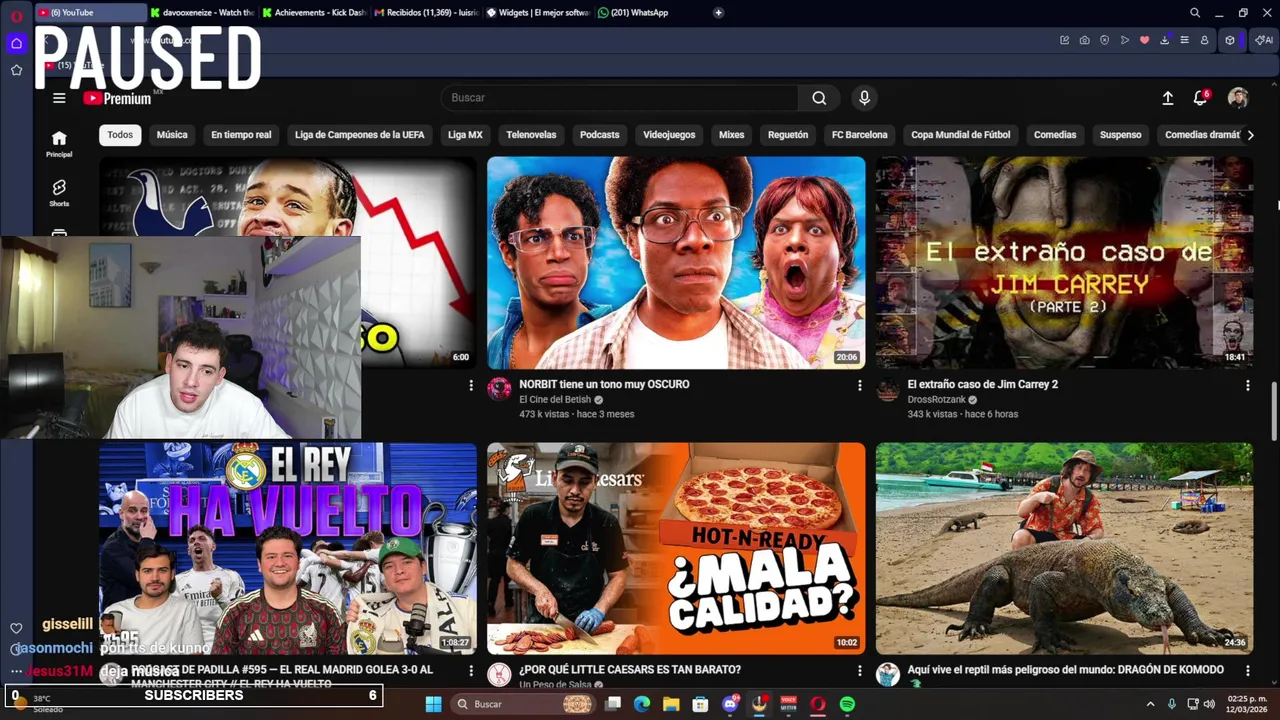Screen dimensions: 1280x720
Task: Click the El Cine del Betish channel avatar
Action: [499, 389]
